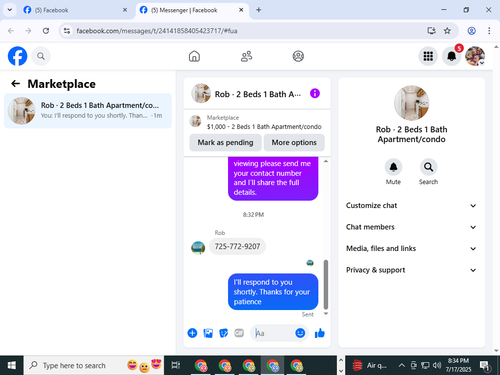Mute the conversation with bell icon
This screenshot has height=375, width=500.
pos(393,167)
